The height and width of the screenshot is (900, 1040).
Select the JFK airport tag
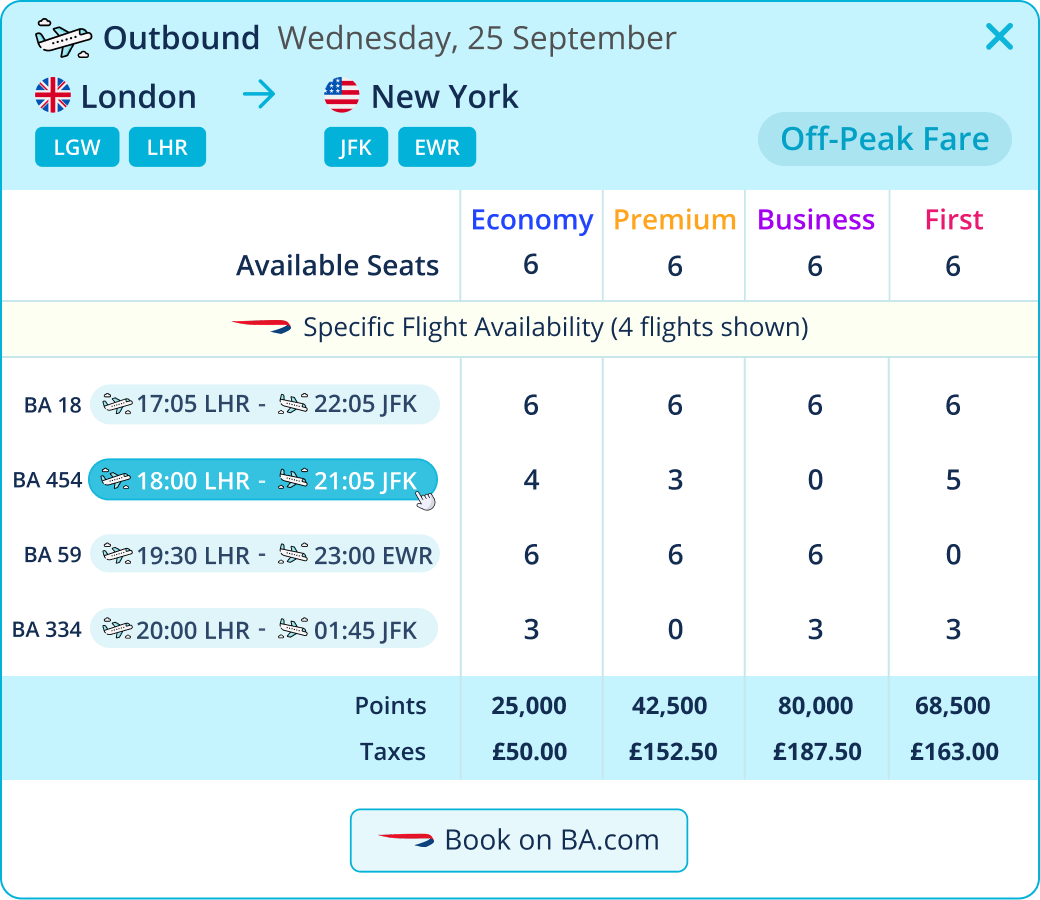356,148
